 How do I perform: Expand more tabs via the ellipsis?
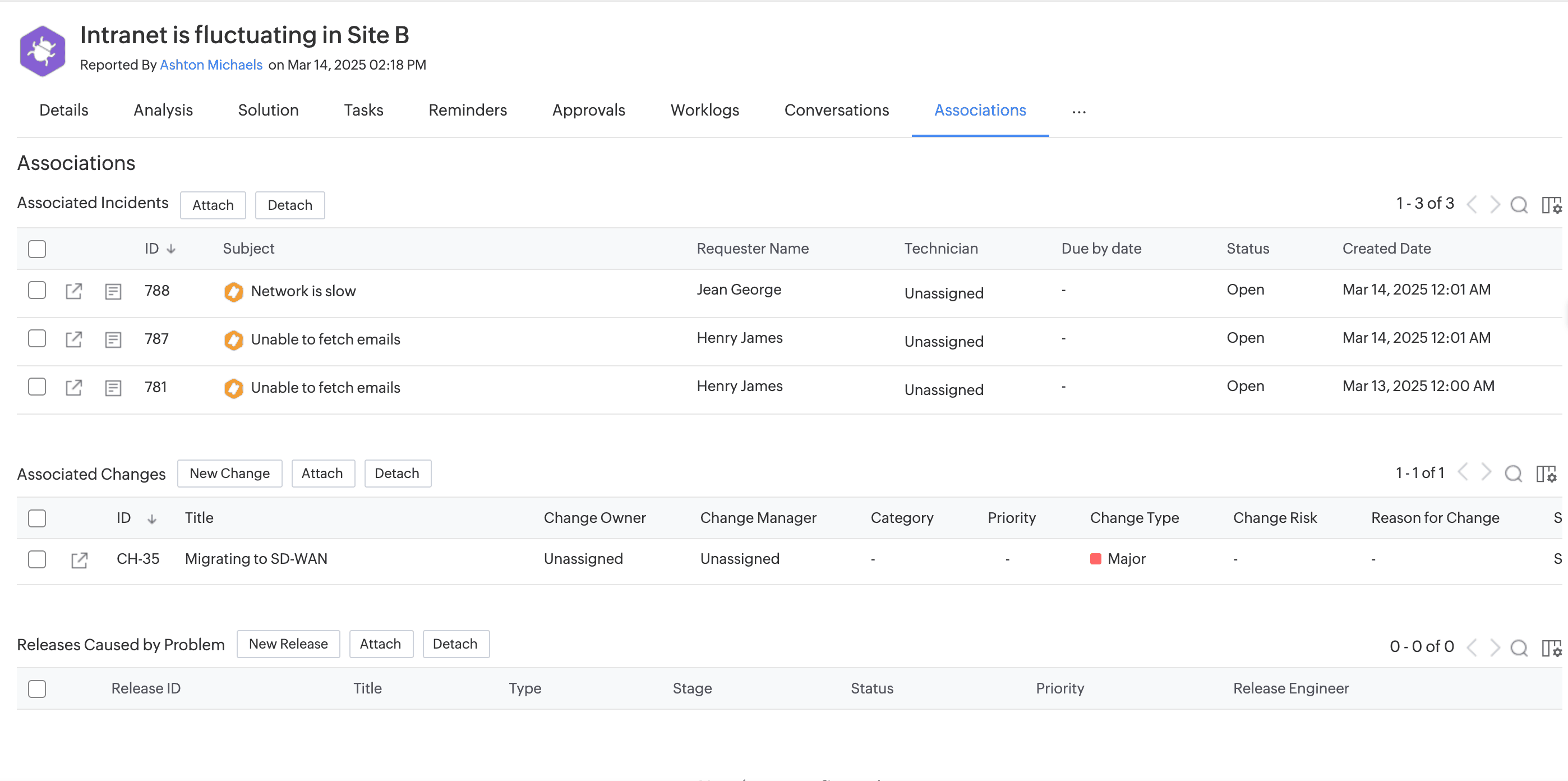tap(1078, 112)
